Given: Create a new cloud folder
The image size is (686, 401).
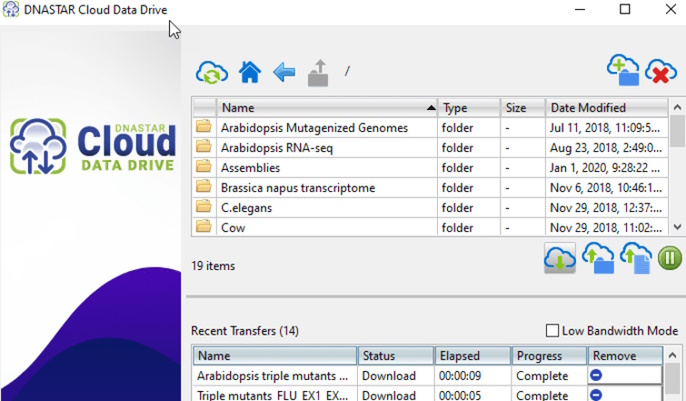Looking at the screenshot, I should coord(623,70).
